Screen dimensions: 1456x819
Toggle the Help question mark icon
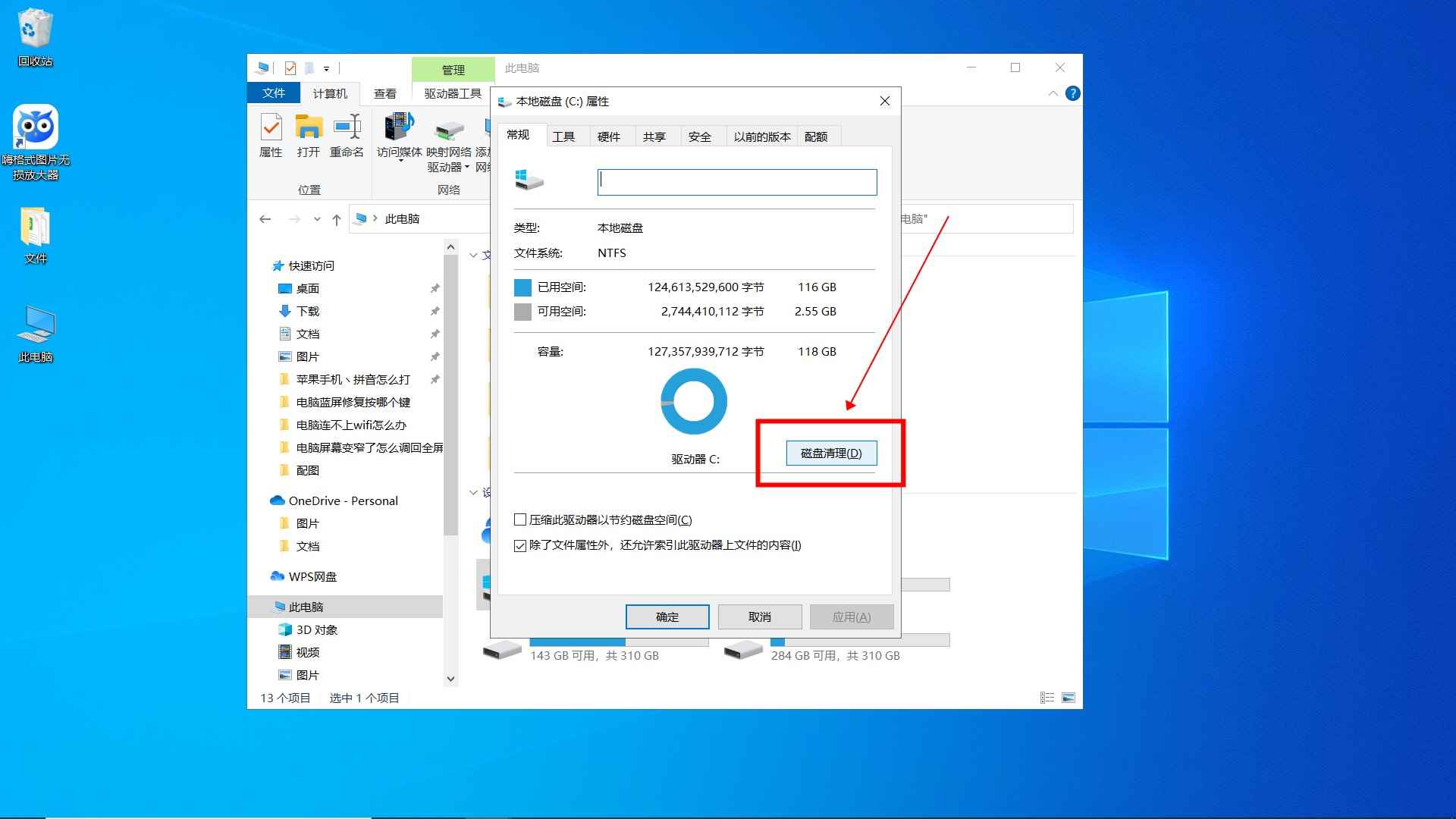coord(1072,93)
